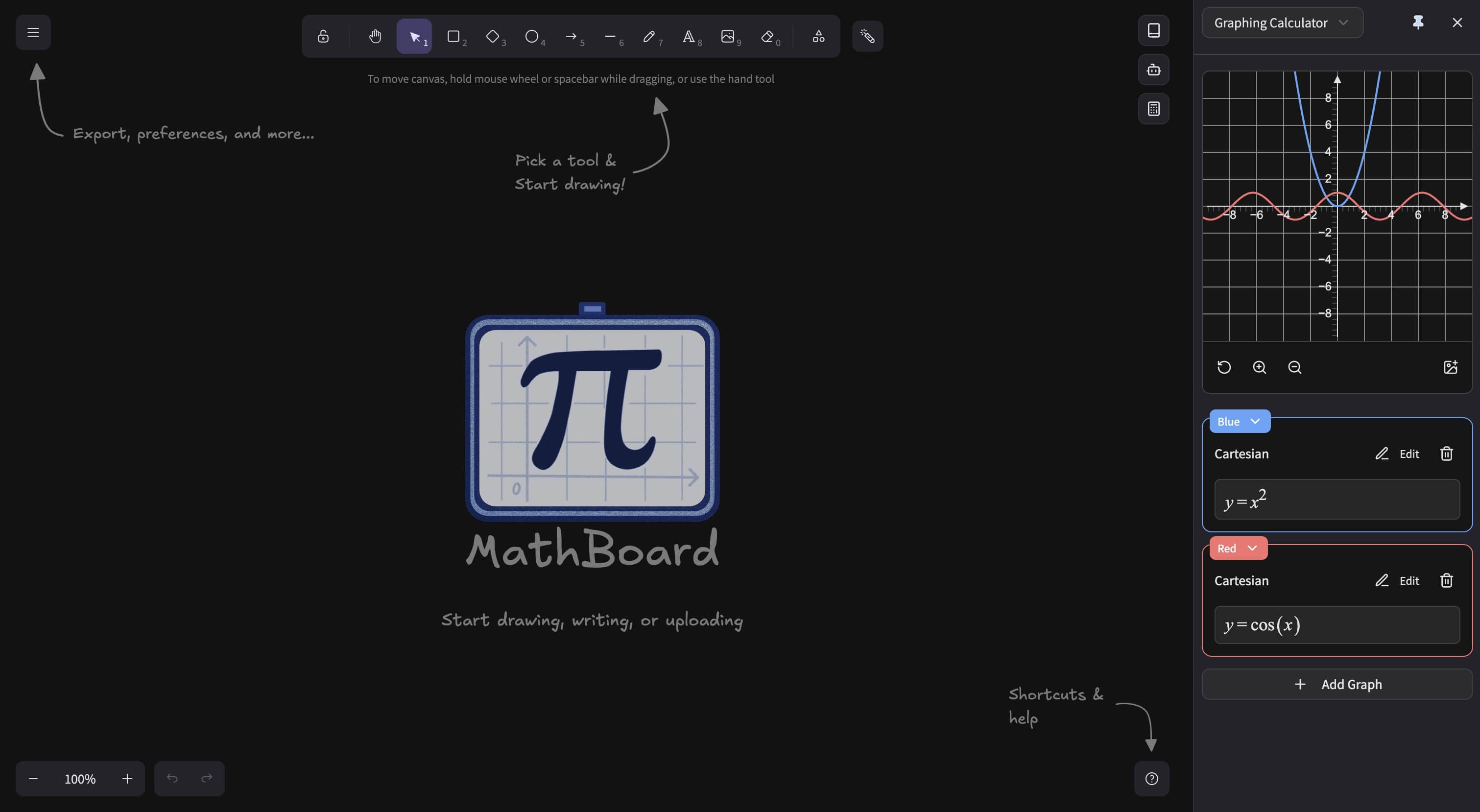Open the hamburger main menu
The image size is (1480, 812).
33,32
